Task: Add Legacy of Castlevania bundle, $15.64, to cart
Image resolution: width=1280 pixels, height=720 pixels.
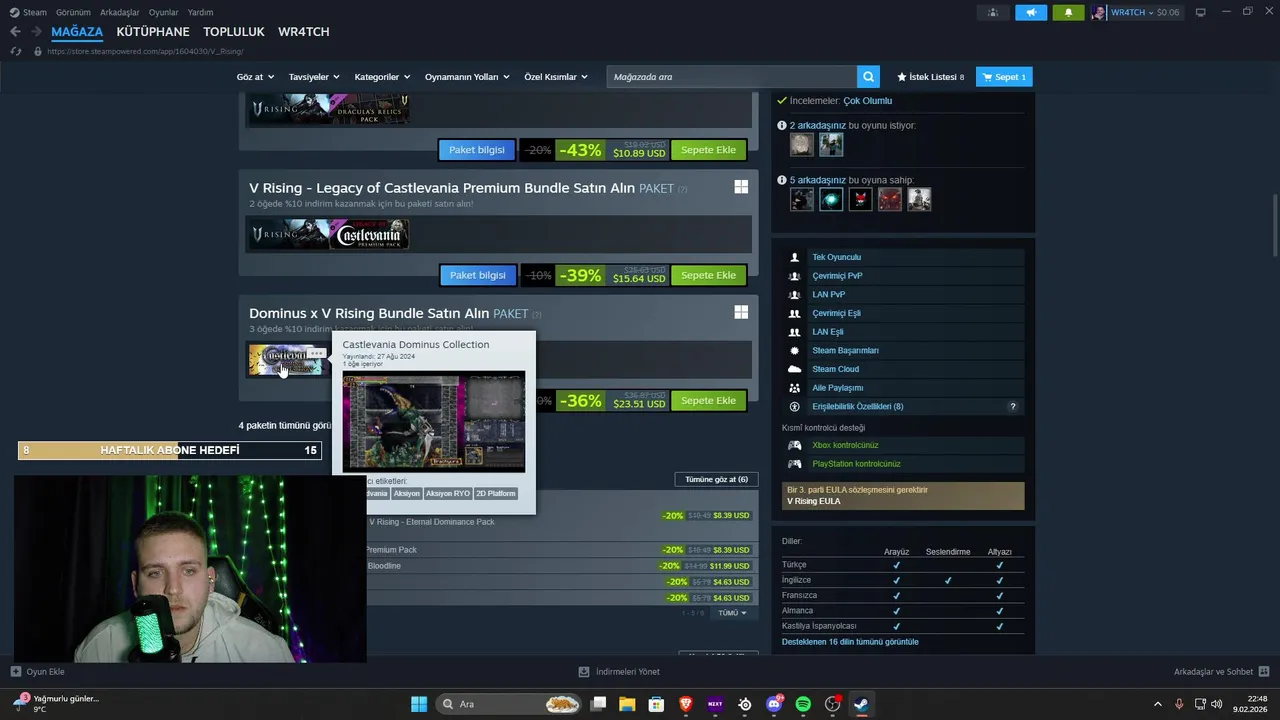Action: click(708, 275)
